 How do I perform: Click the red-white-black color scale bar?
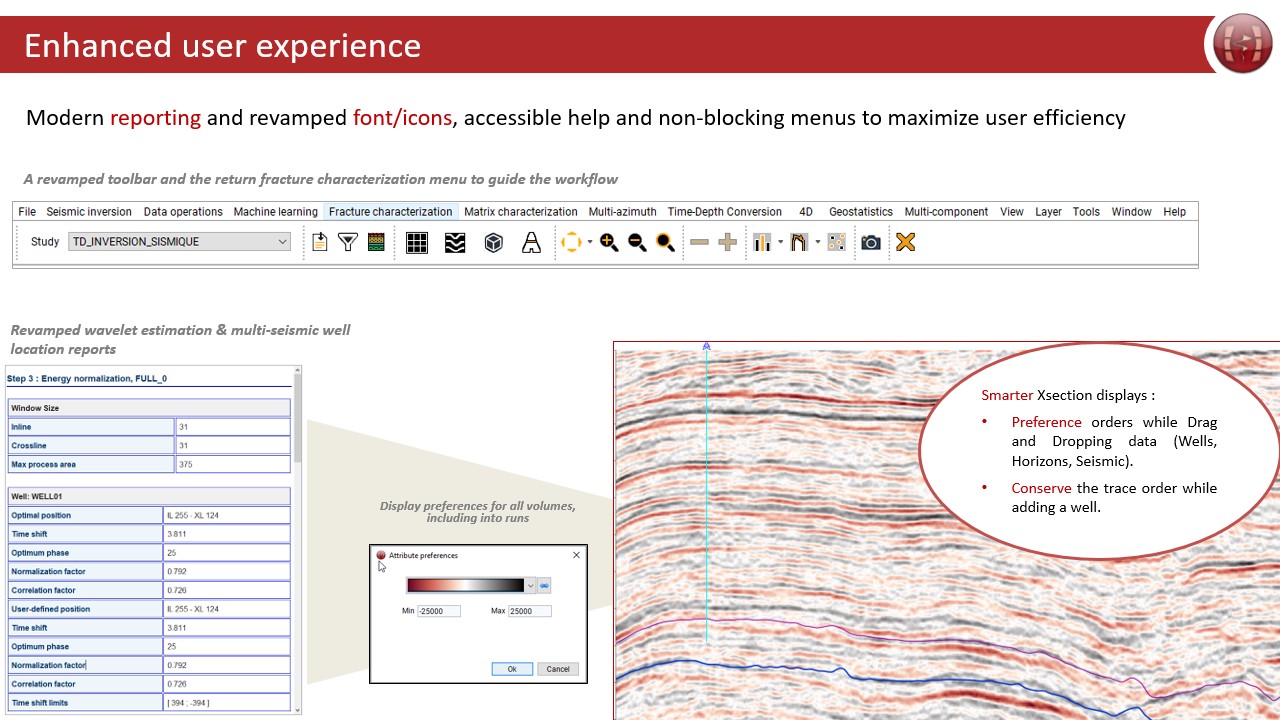tap(465, 586)
